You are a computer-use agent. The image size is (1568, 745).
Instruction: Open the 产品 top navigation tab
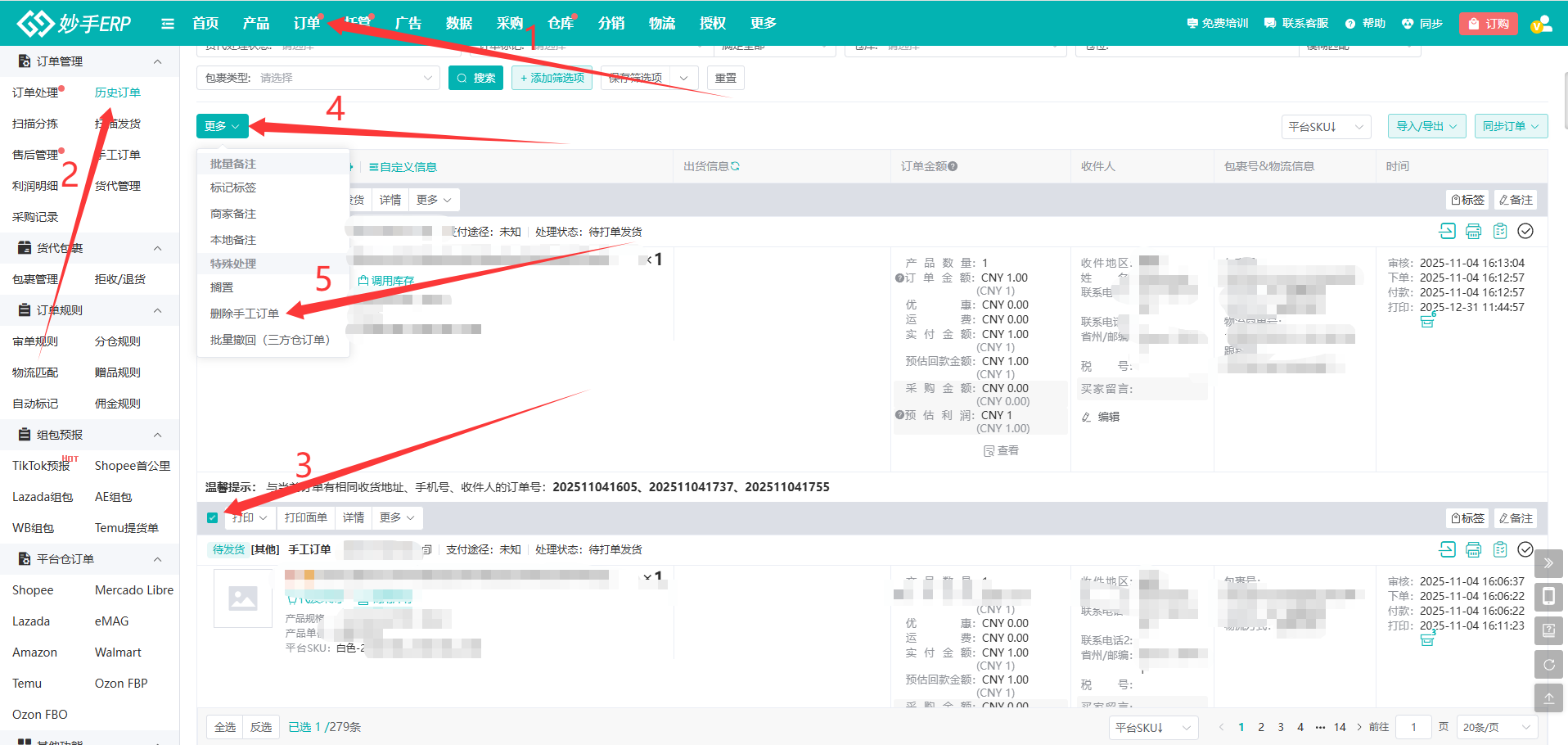[x=256, y=23]
